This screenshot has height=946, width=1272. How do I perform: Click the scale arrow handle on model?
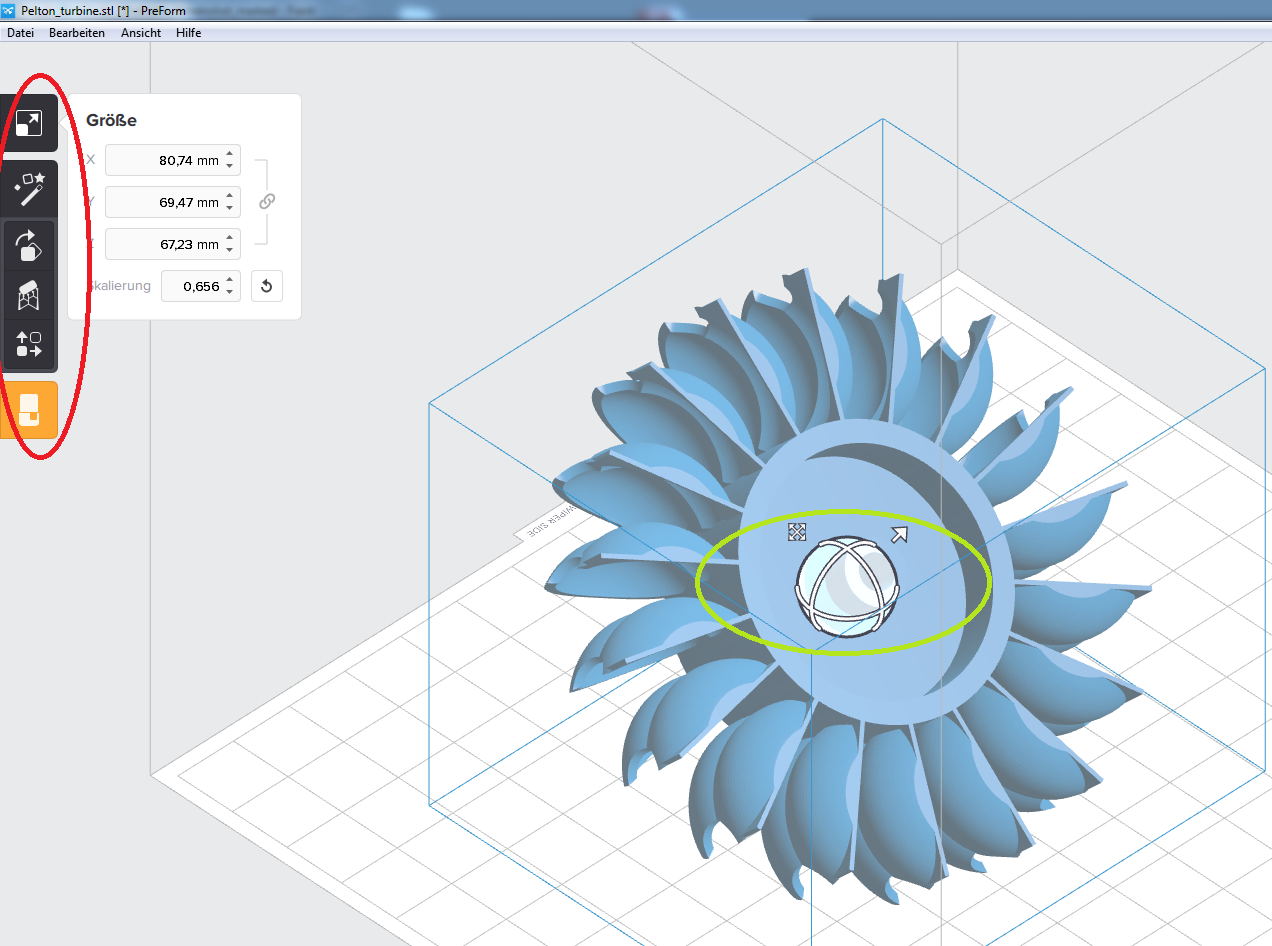click(x=899, y=535)
